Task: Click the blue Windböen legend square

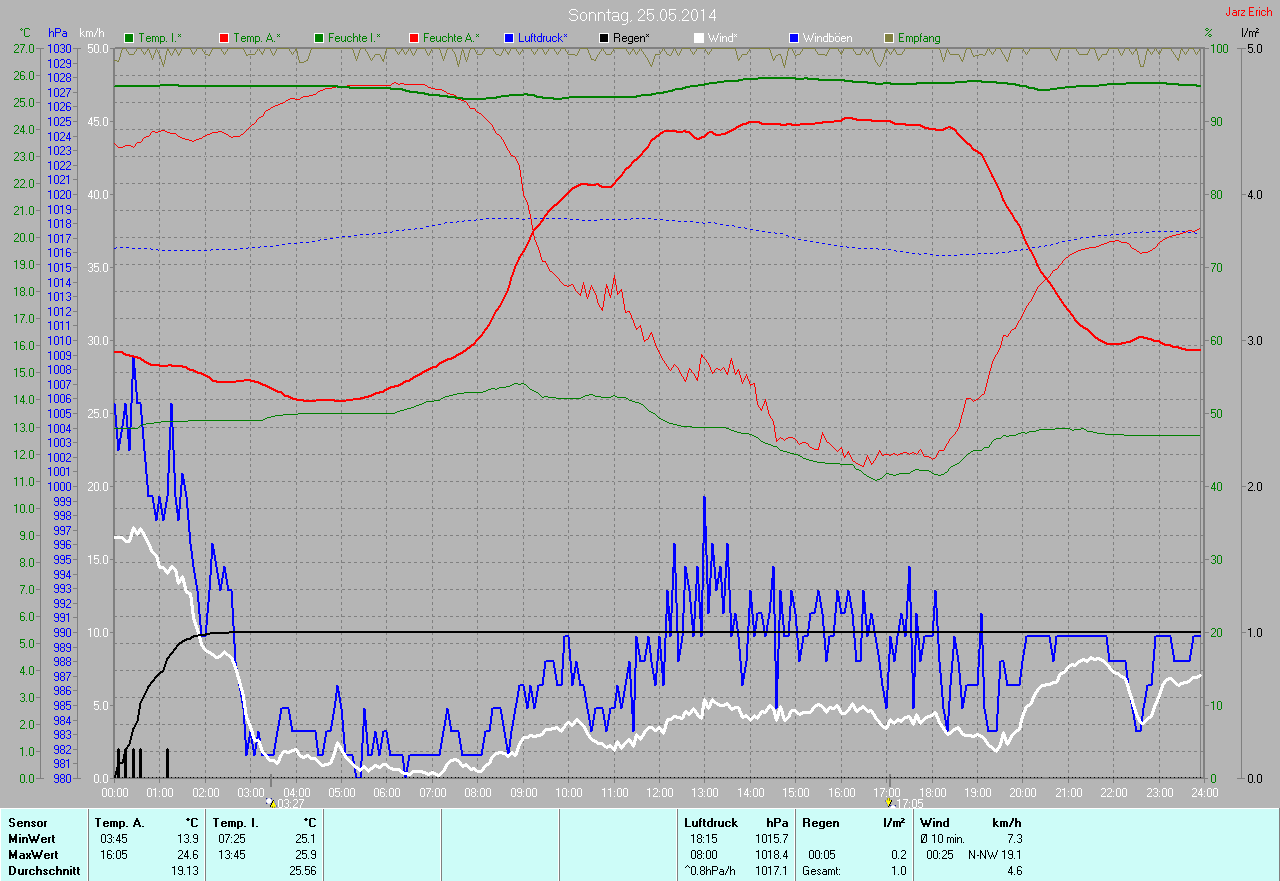Action: coord(794,38)
